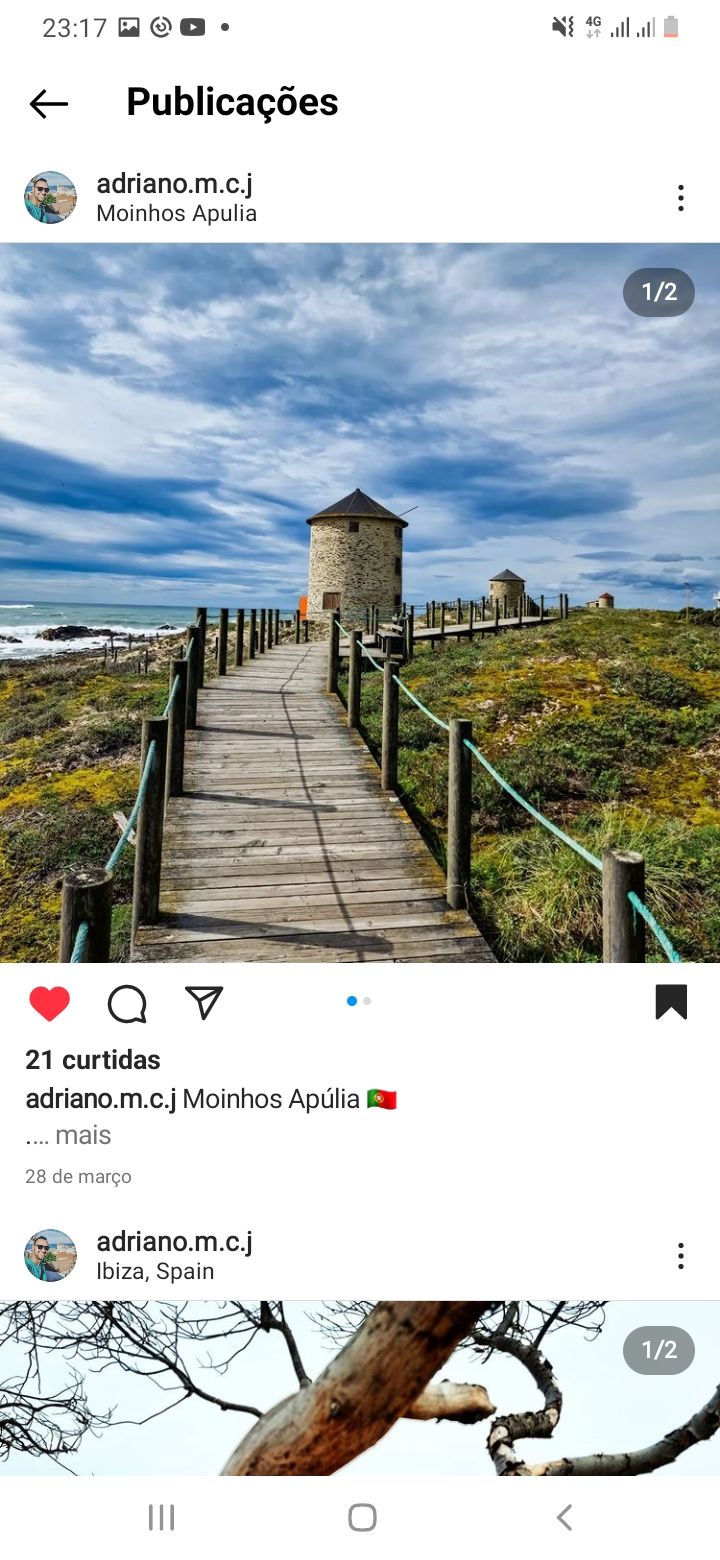Image resolution: width=720 pixels, height=1560 pixels.
Task: Open options menu for Moinhos Apulia post
Action: tap(681, 198)
